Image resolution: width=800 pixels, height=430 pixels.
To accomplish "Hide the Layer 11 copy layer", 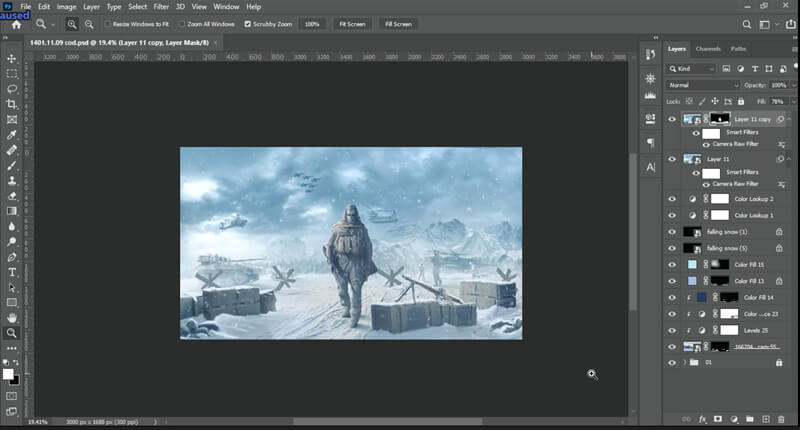I will [x=672, y=119].
